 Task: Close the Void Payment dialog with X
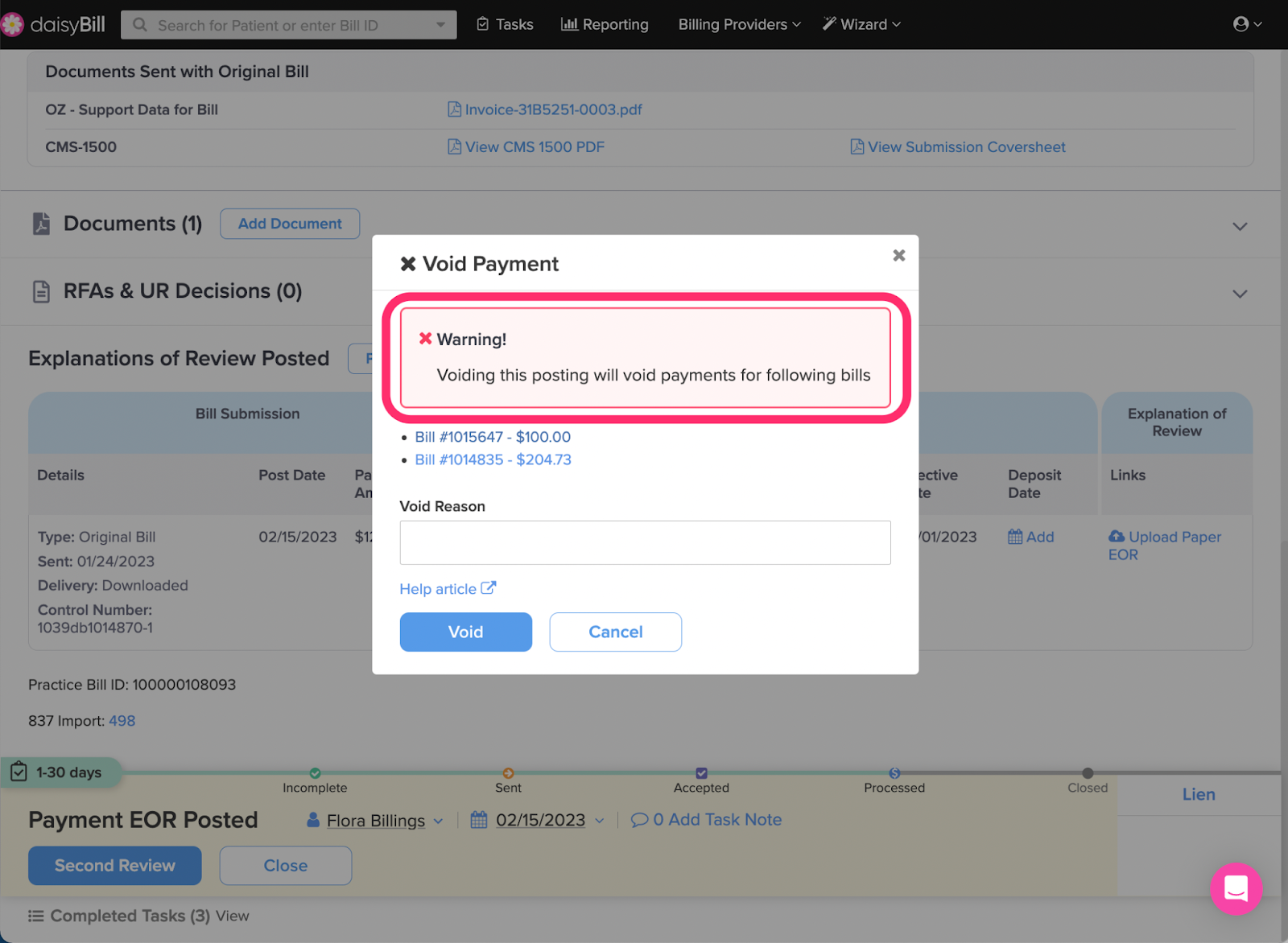[x=898, y=256]
